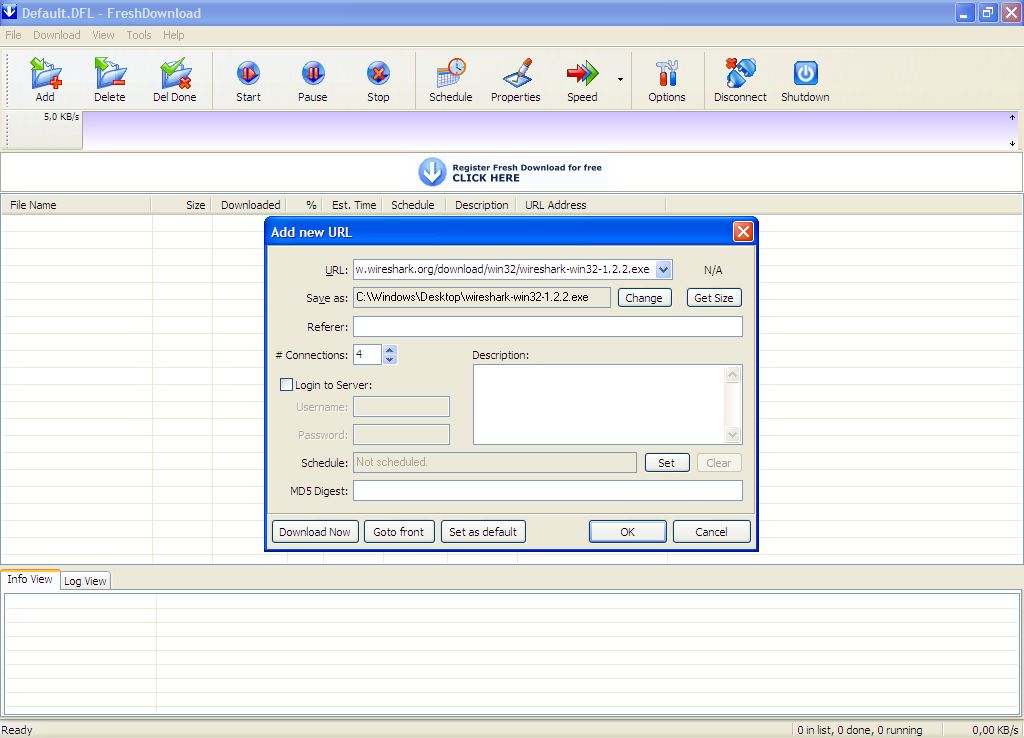Click the Cancel button
The width and height of the screenshot is (1024, 738).
711,532
